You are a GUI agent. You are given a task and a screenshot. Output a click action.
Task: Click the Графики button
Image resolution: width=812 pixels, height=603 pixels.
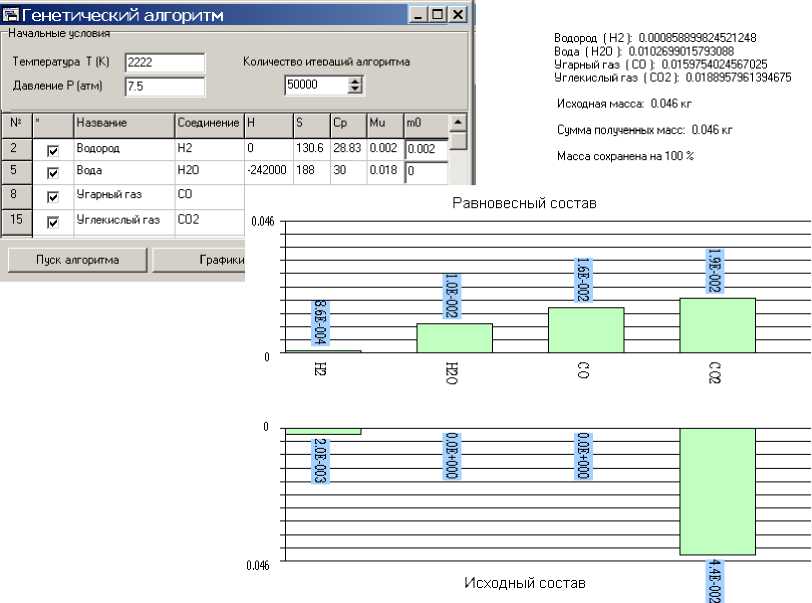198,260
